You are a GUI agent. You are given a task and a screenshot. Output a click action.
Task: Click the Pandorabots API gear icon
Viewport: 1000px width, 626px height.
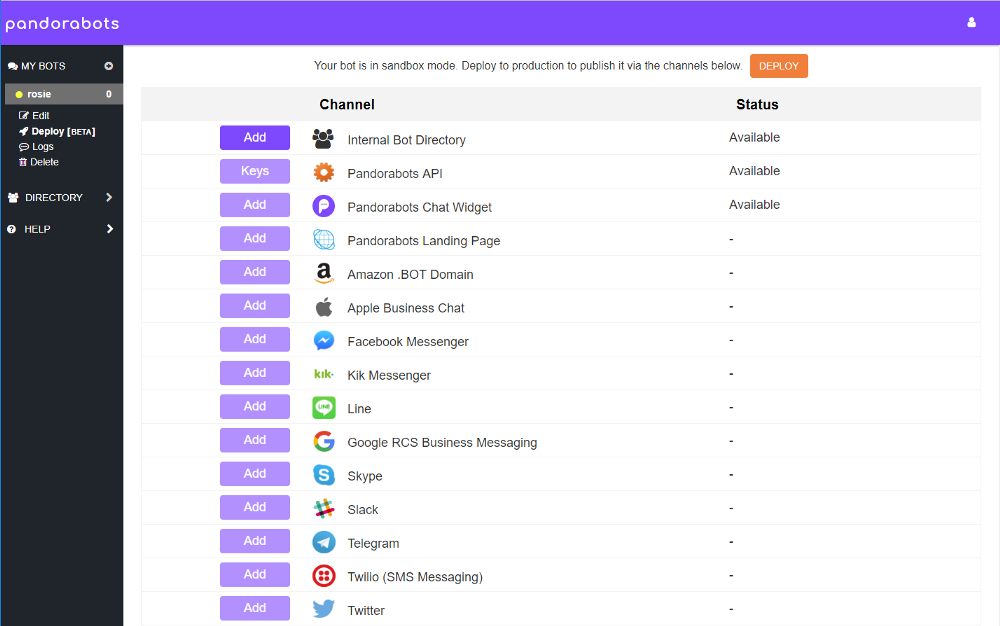323,172
